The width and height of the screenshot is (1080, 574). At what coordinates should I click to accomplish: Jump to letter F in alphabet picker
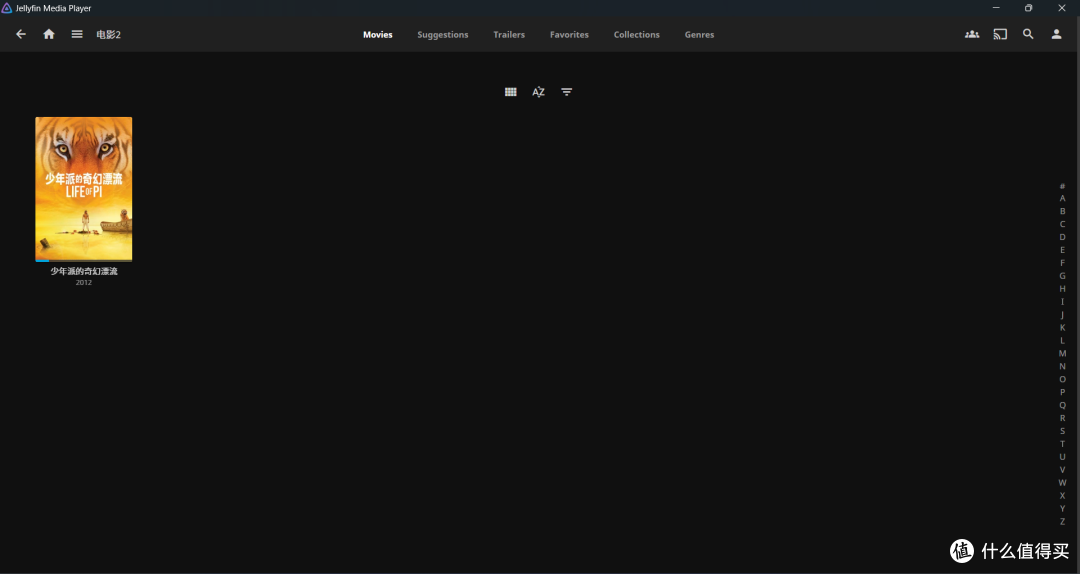(1062, 263)
